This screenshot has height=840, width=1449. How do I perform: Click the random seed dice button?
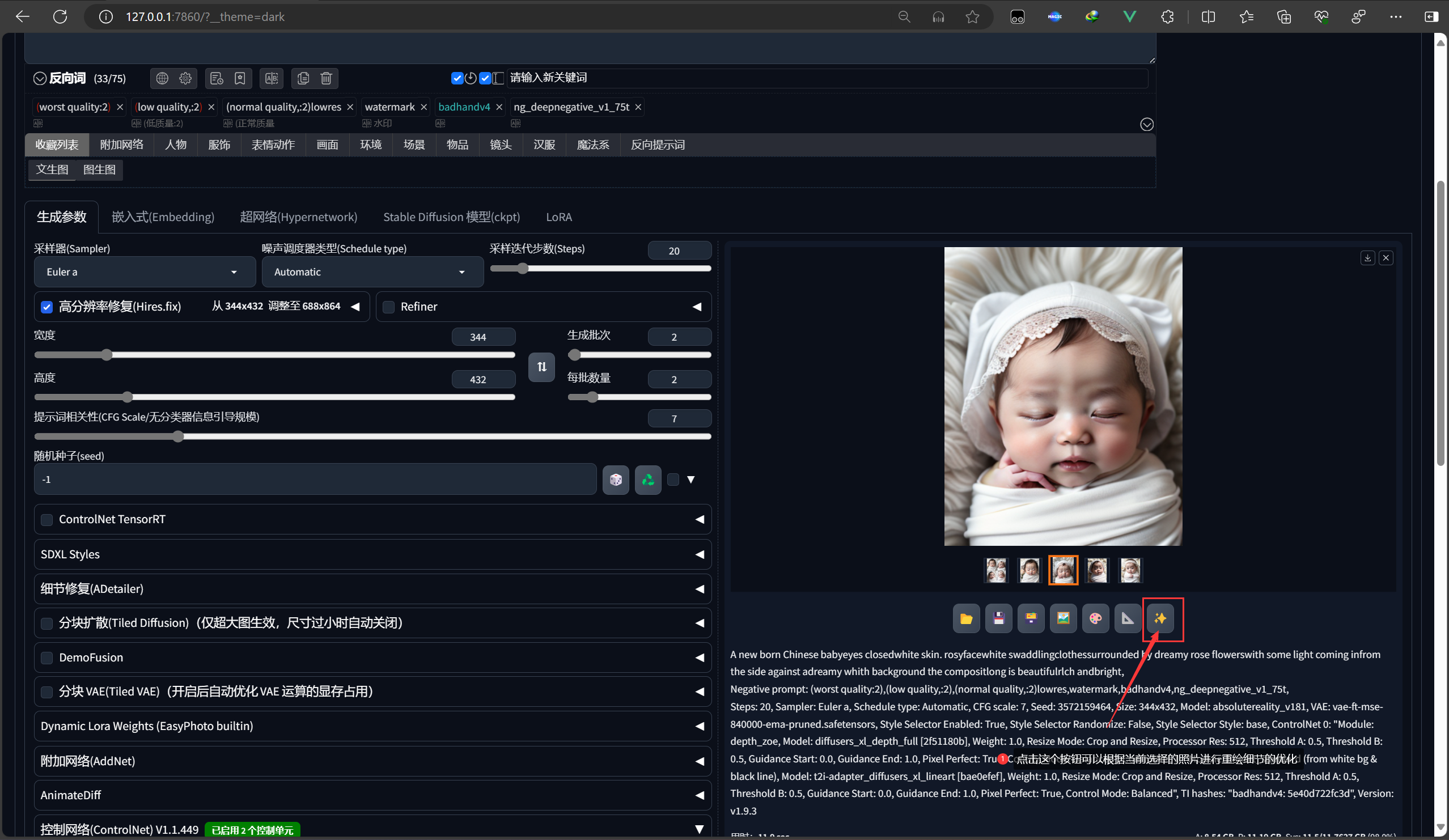[615, 480]
